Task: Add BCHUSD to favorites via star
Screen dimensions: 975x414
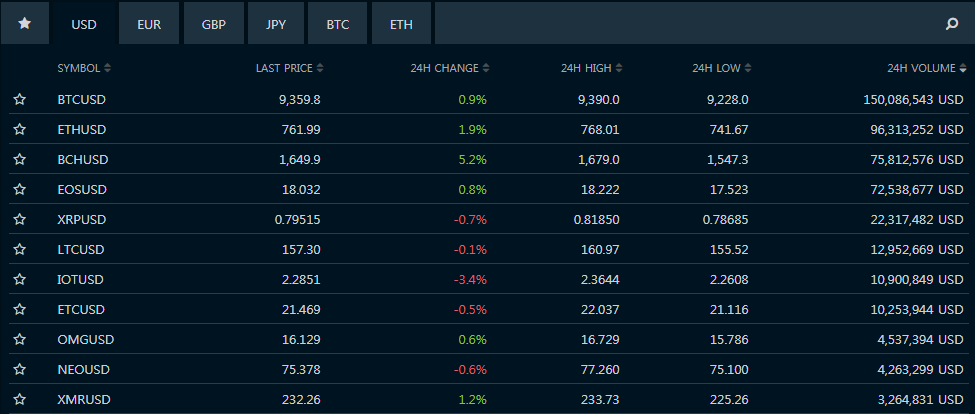Action: point(19,160)
